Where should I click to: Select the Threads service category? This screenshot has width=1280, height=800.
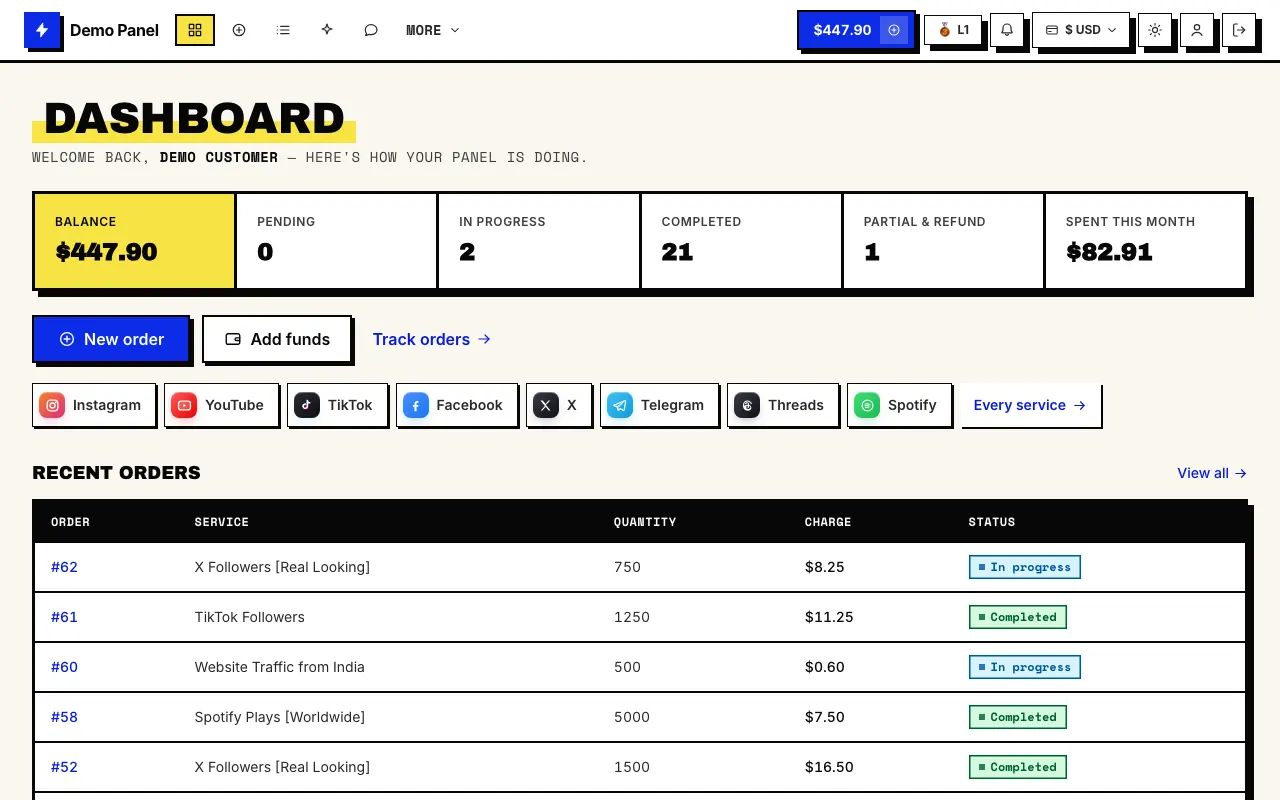783,405
